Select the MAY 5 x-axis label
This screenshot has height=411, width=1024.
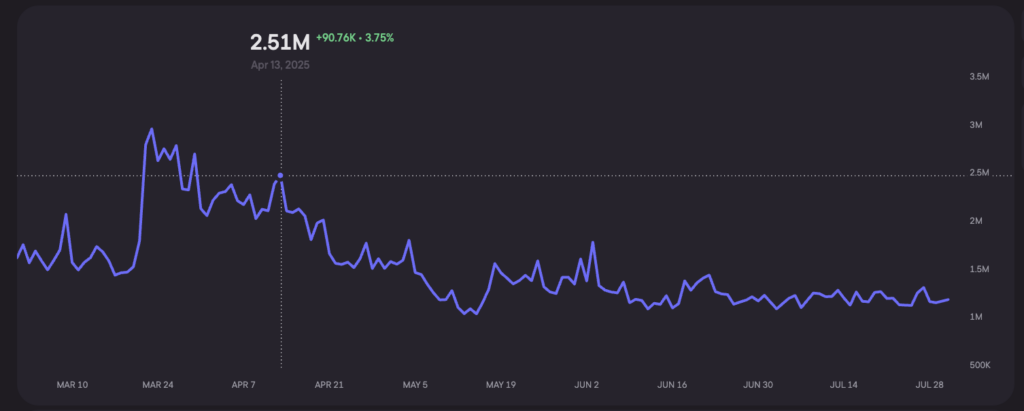pyautogui.click(x=415, y=384)
